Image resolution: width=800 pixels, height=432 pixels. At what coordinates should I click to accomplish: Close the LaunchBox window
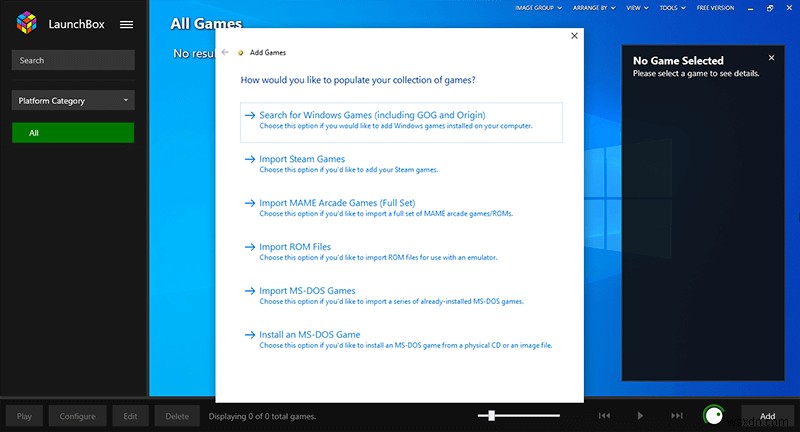coord(789,8)
